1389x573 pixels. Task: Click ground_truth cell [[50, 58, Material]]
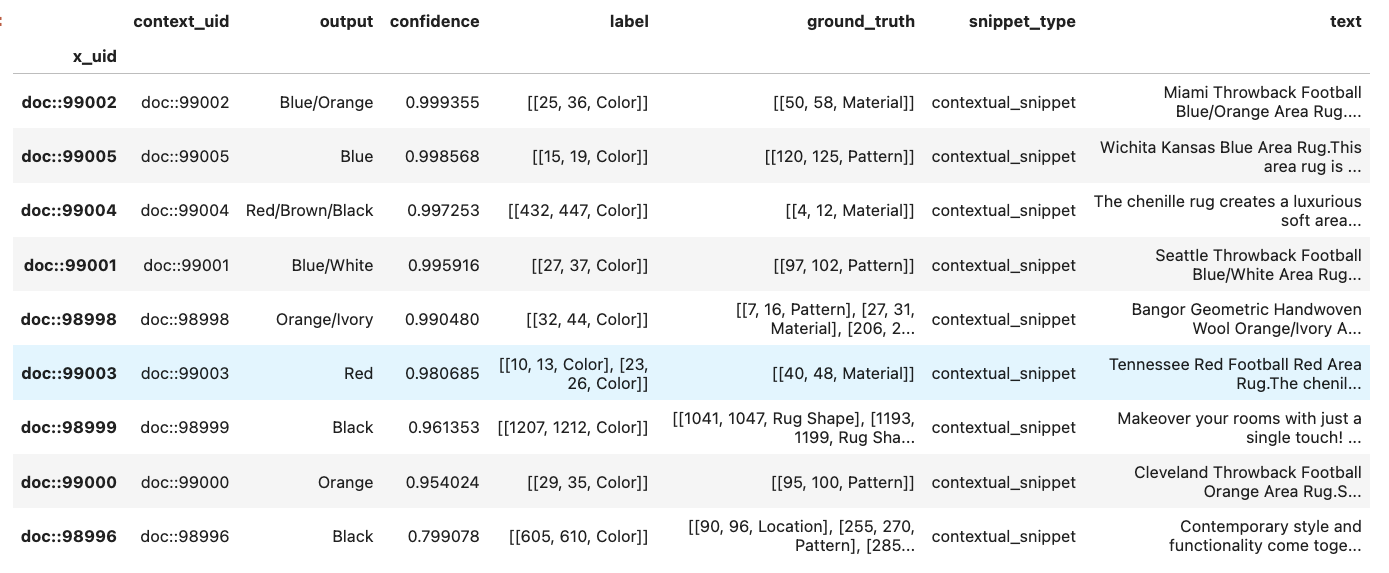[843, 102]
